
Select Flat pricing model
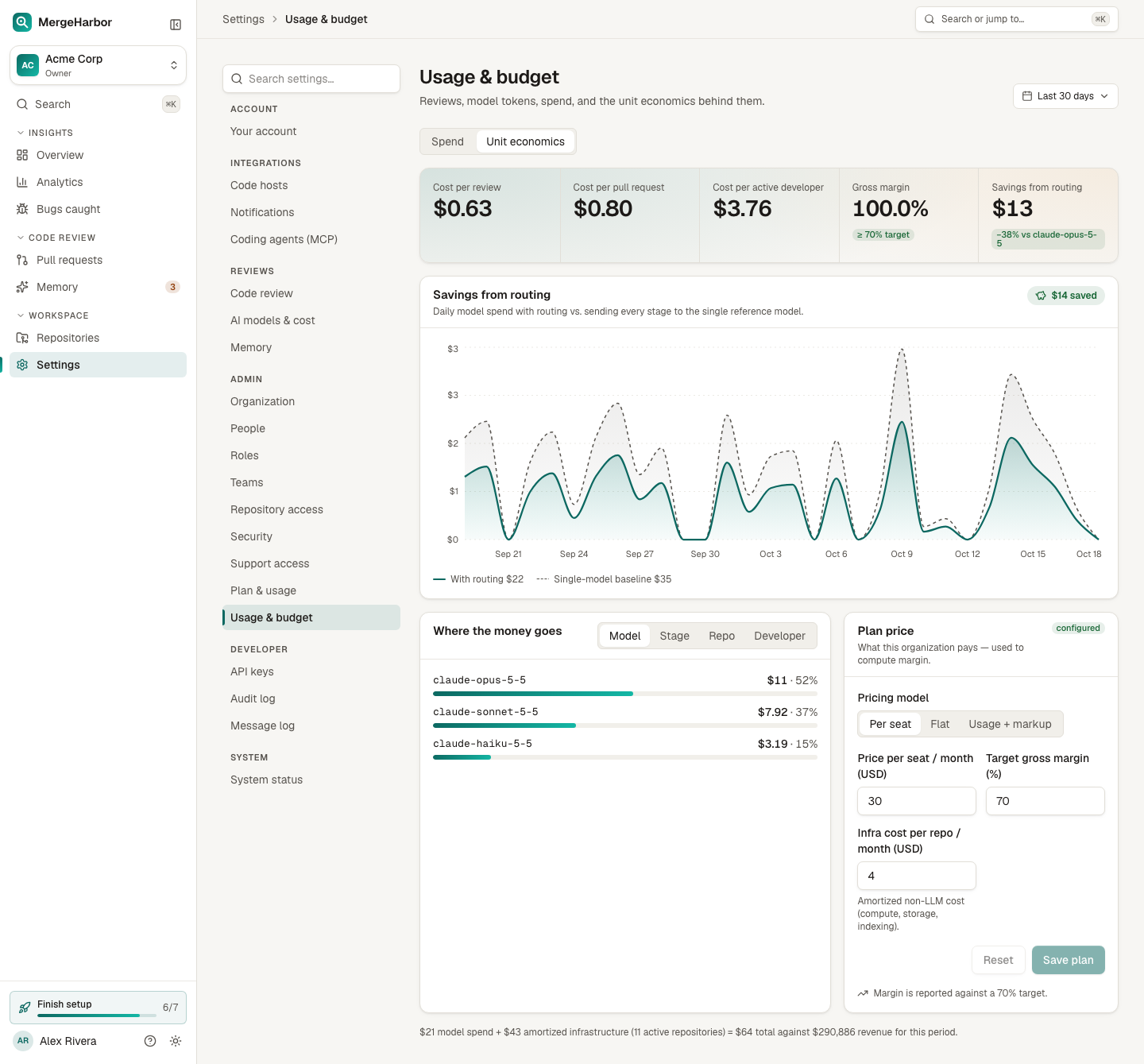tap(940, 724)
